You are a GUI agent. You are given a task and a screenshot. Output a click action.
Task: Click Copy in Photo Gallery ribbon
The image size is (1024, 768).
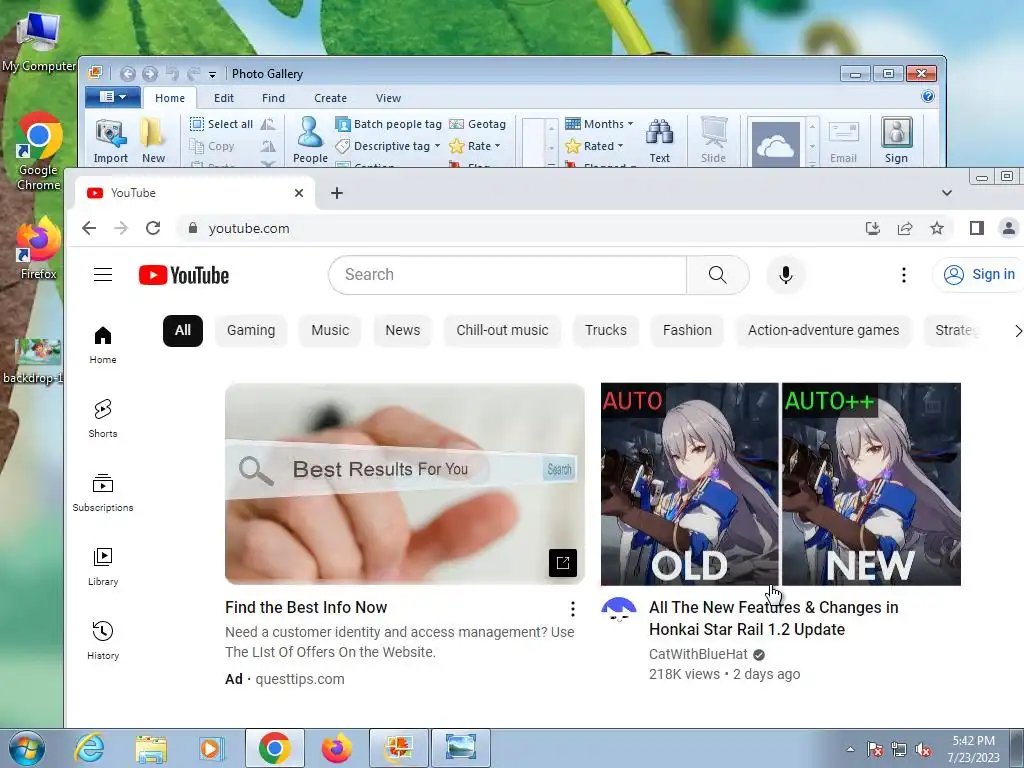pos(212,146)
